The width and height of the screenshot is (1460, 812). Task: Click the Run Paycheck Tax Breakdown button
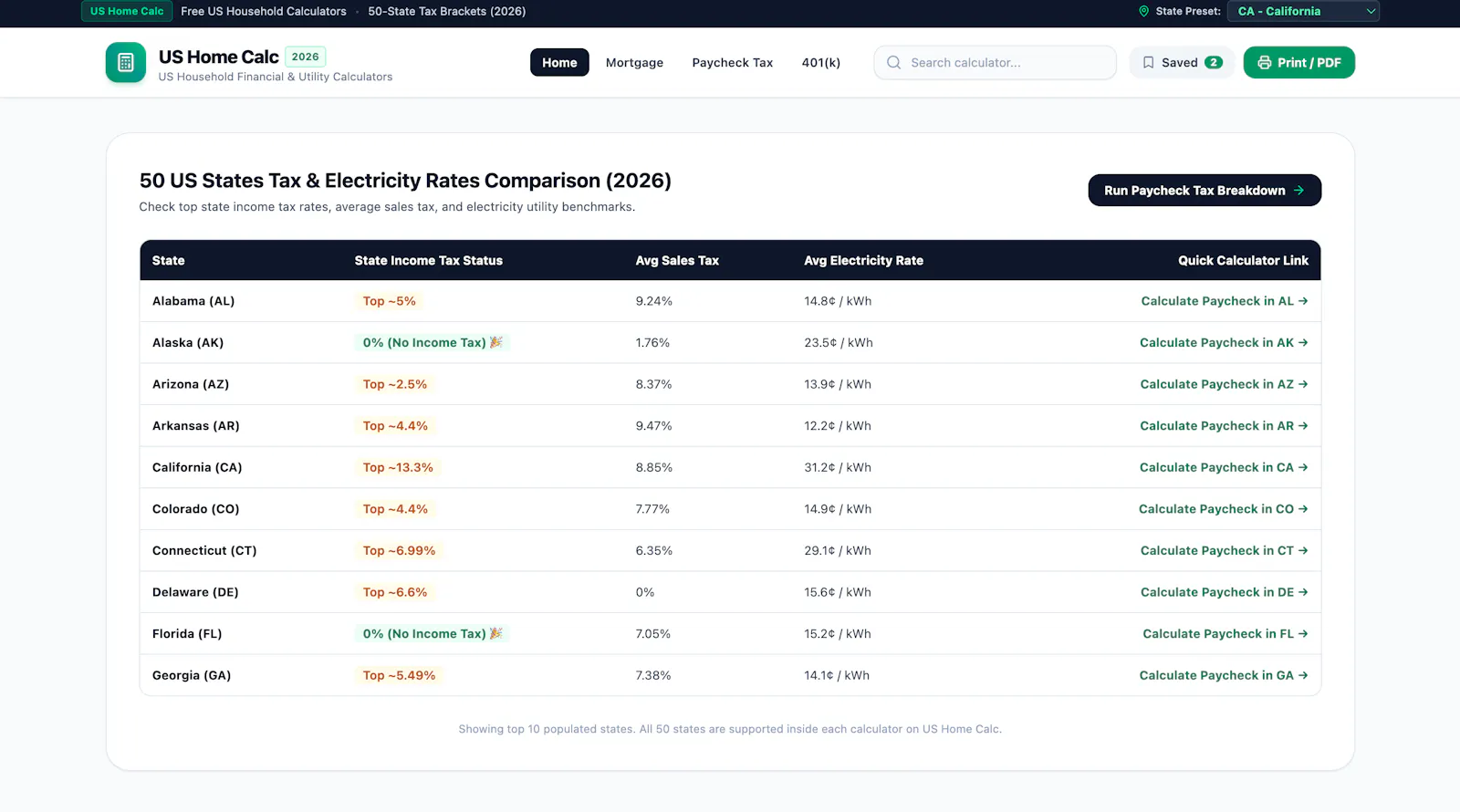point(1204,191)
